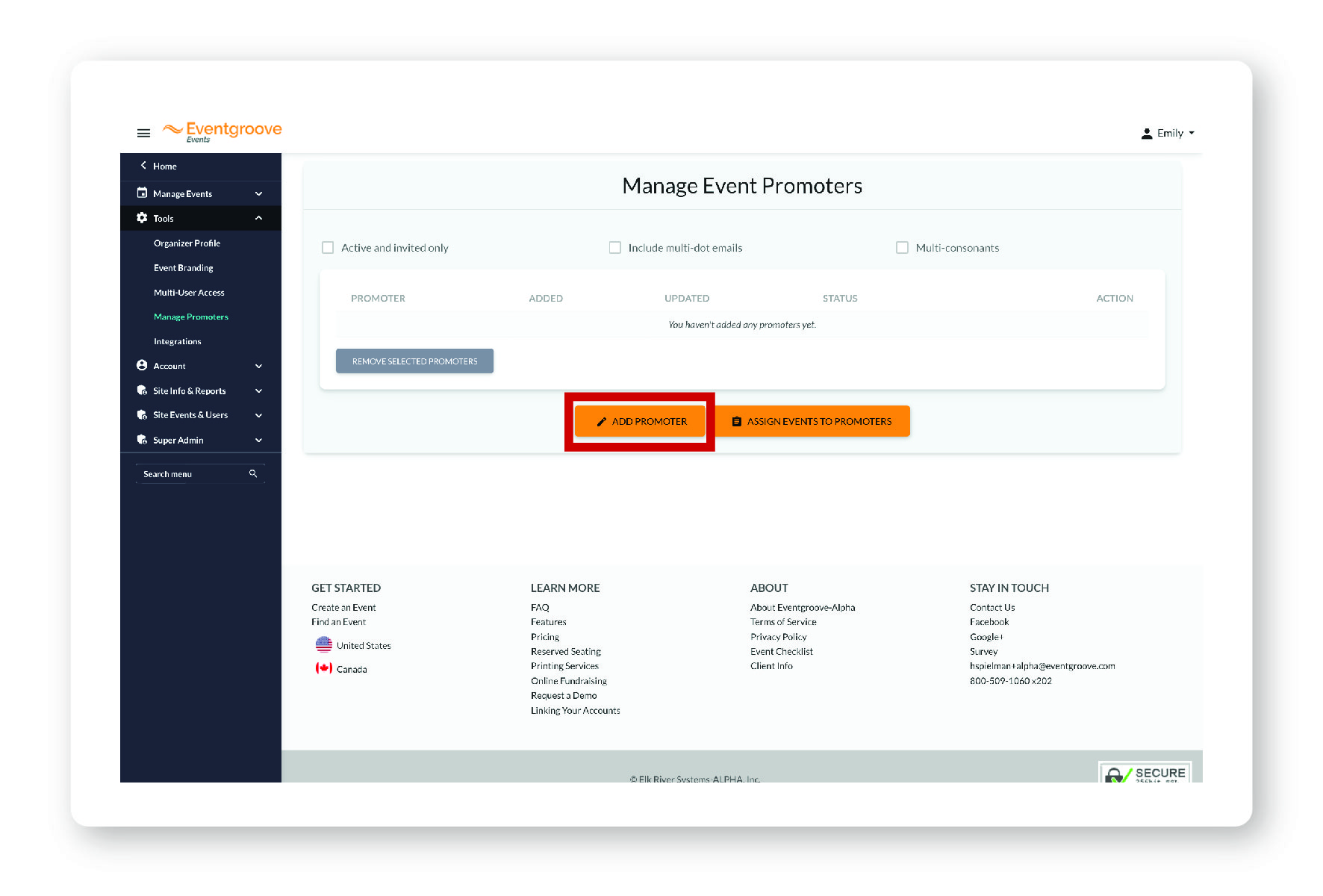Click the Home back arrow icon
The width and height of the screenshot is (1323, 896).
pyautogui.click(x=143, y=166)
